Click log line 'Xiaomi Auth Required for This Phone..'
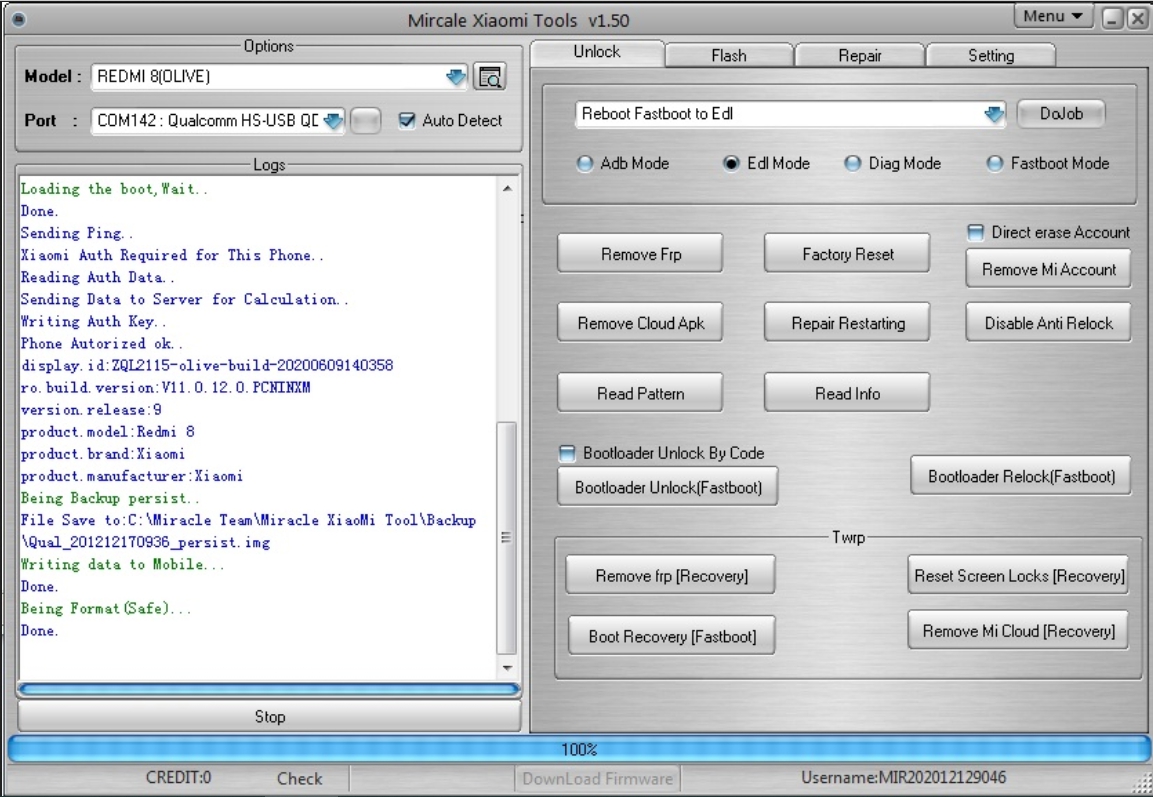 point(172,255)
